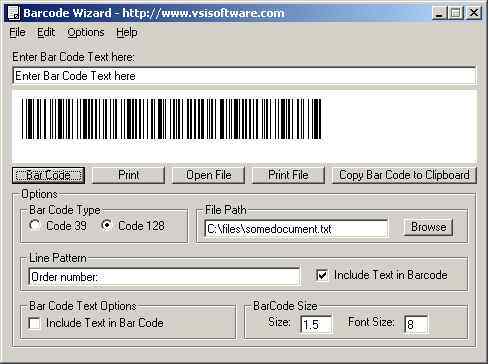Click the Print button
This screenshot has height=364, width=488.
click(128, 175)
